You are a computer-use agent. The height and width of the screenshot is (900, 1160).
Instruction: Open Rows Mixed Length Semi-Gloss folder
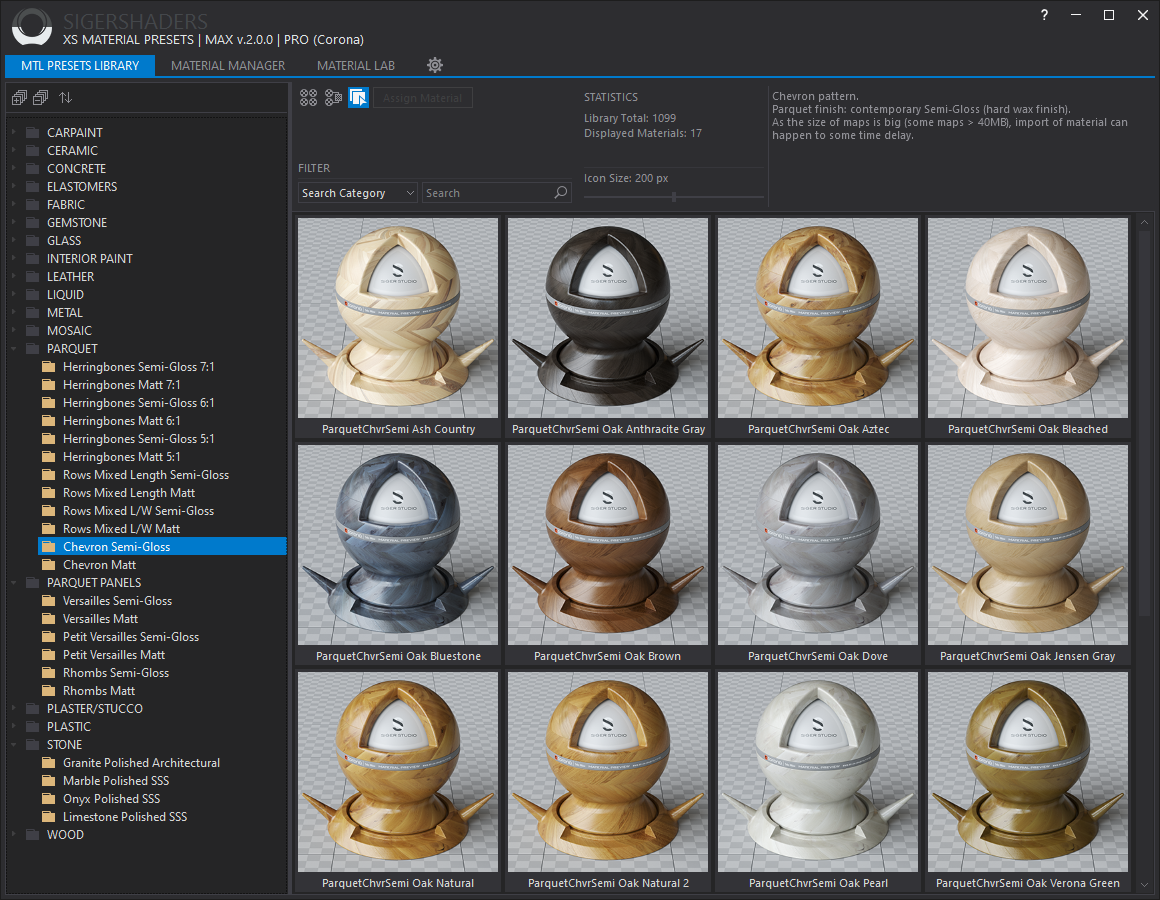(x=146, y=475)
